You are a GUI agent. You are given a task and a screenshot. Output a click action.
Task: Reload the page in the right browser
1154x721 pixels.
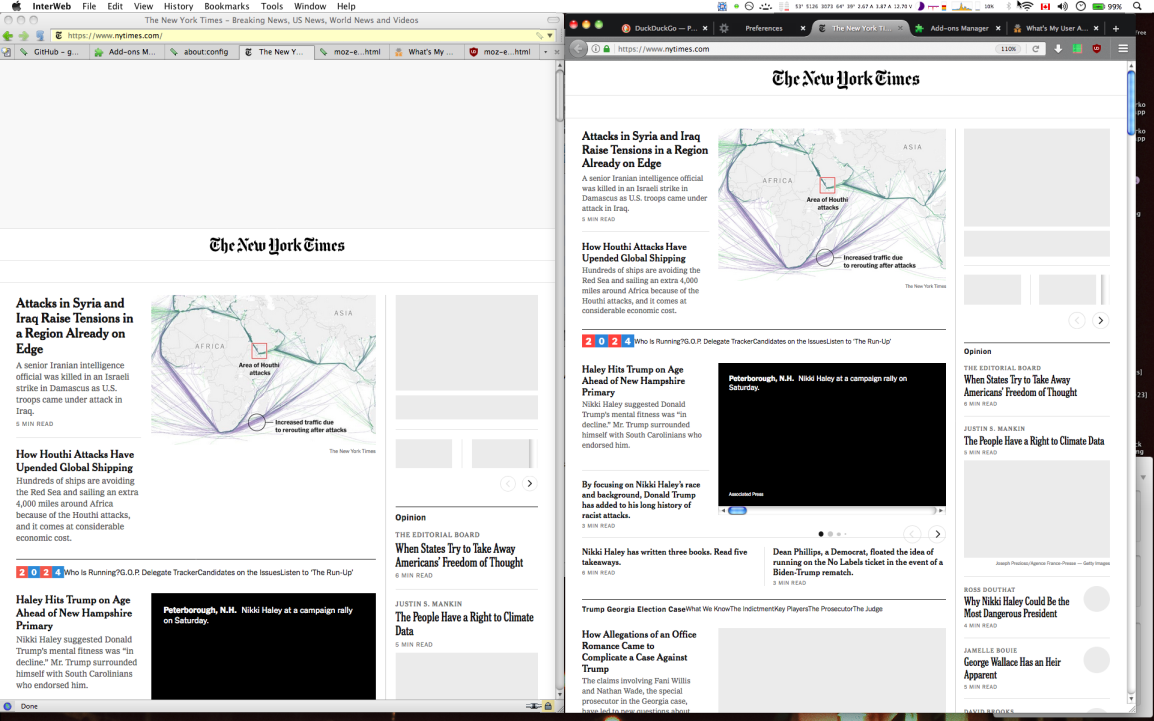1036,49
